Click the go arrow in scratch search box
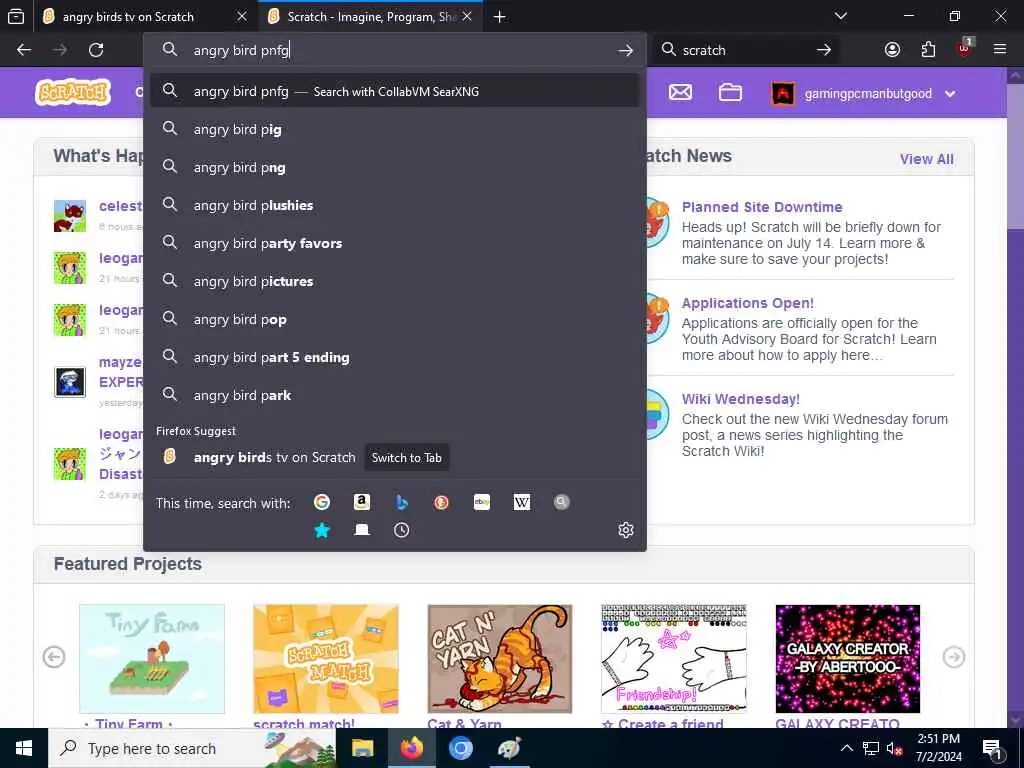1024x768 pixels. click(824, 50)
